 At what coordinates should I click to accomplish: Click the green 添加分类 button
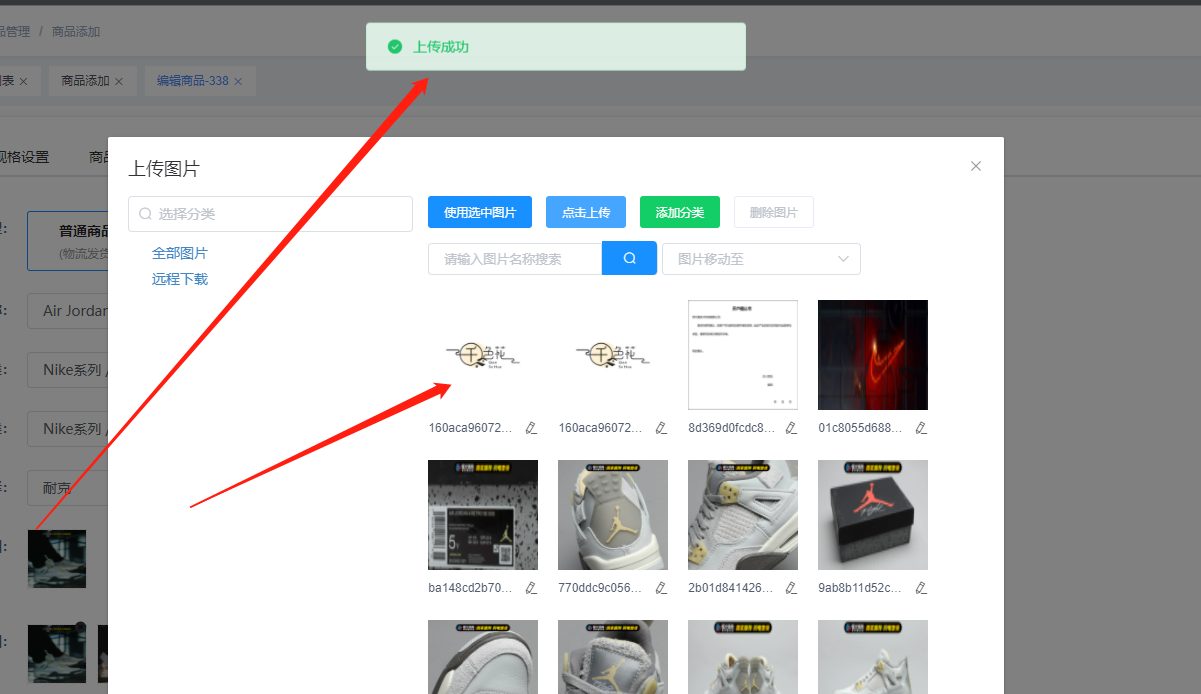click(x=680, y=212)
